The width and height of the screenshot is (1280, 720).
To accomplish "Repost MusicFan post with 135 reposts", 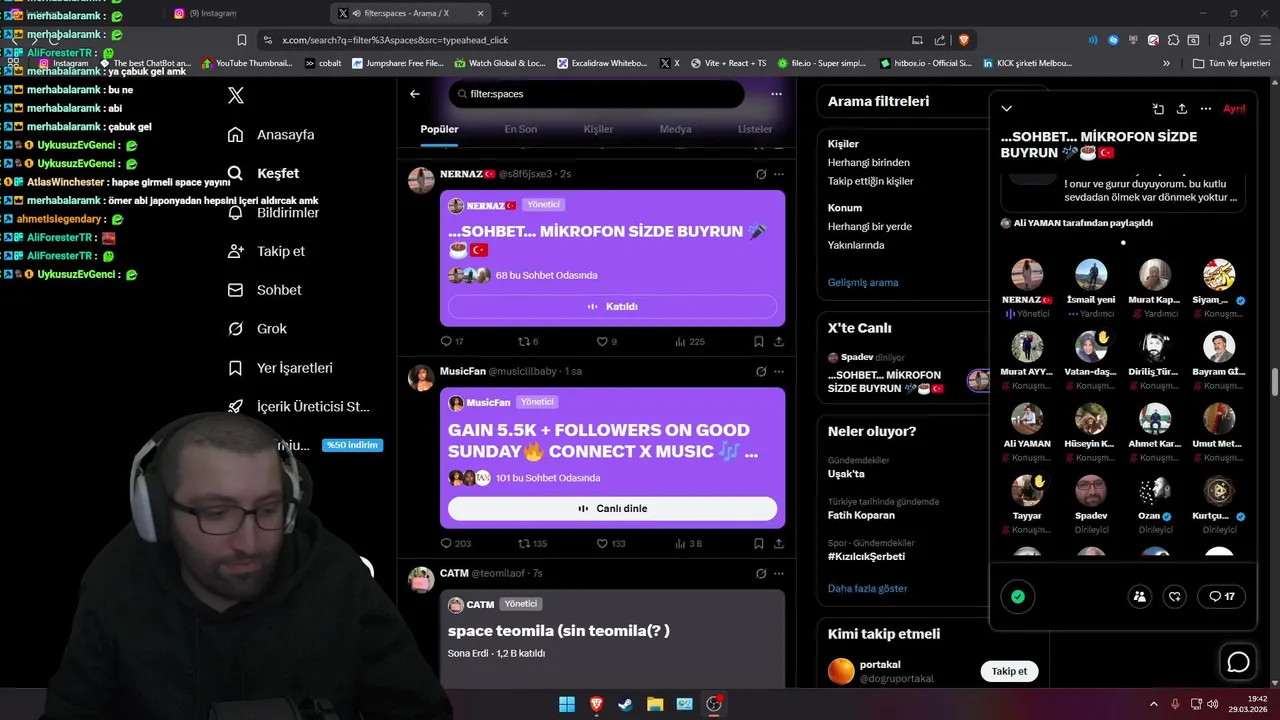I will pos(532,544).
